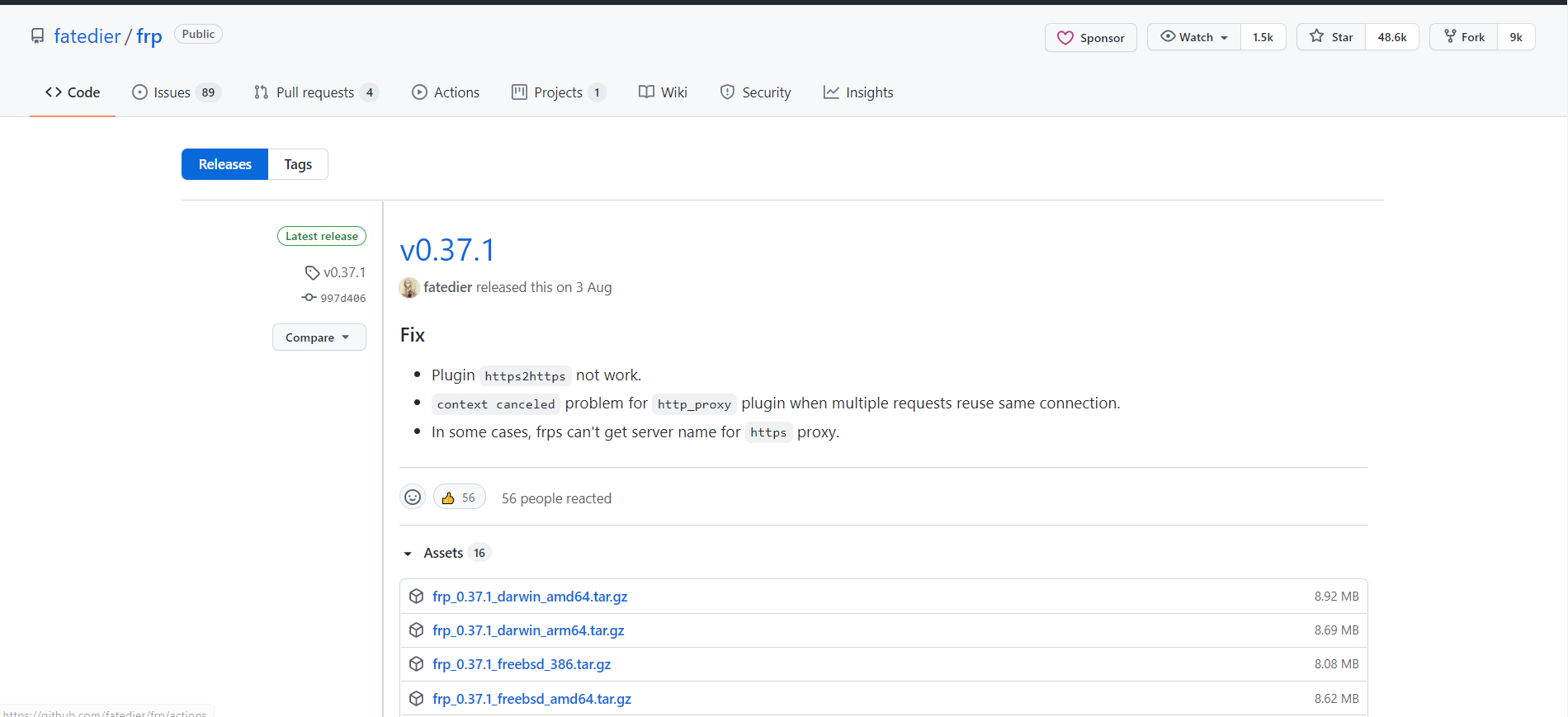
Task: Click the repository book icon beside fatedier
Action: 38,36
